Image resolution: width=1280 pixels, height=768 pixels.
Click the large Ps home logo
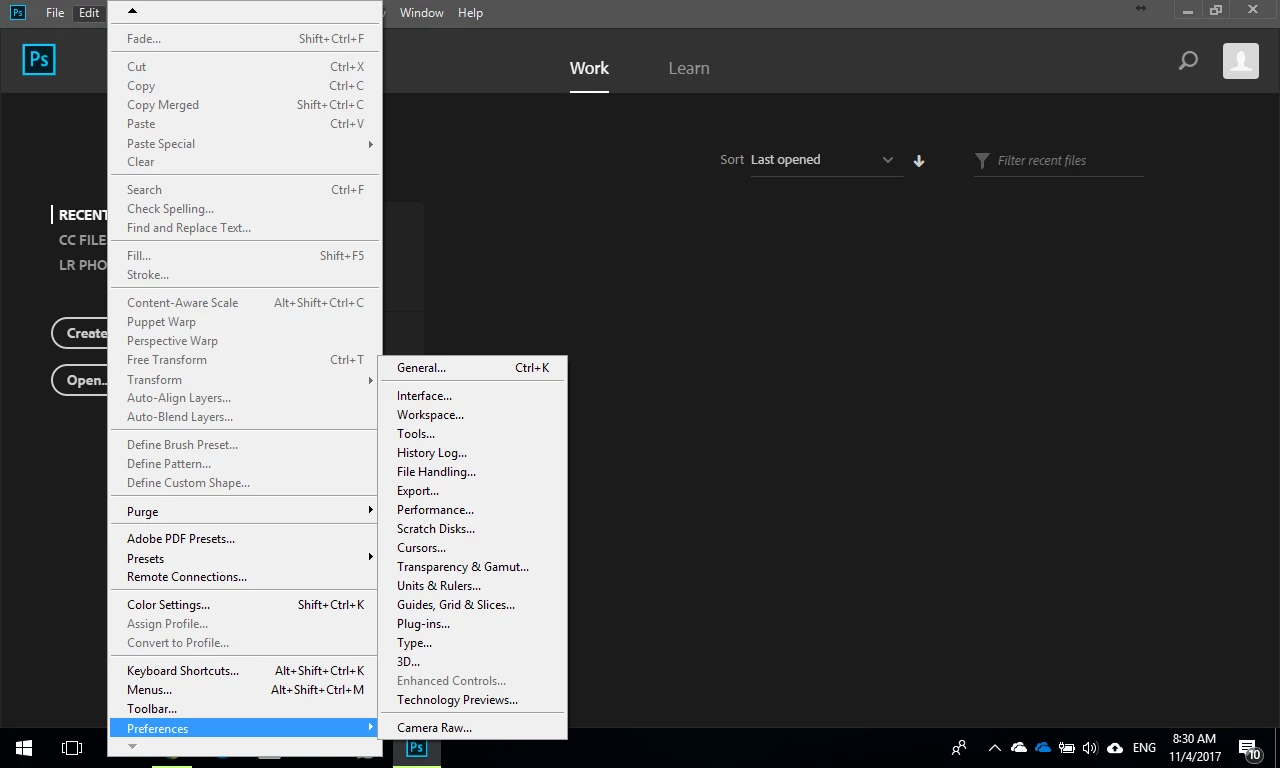39,60
